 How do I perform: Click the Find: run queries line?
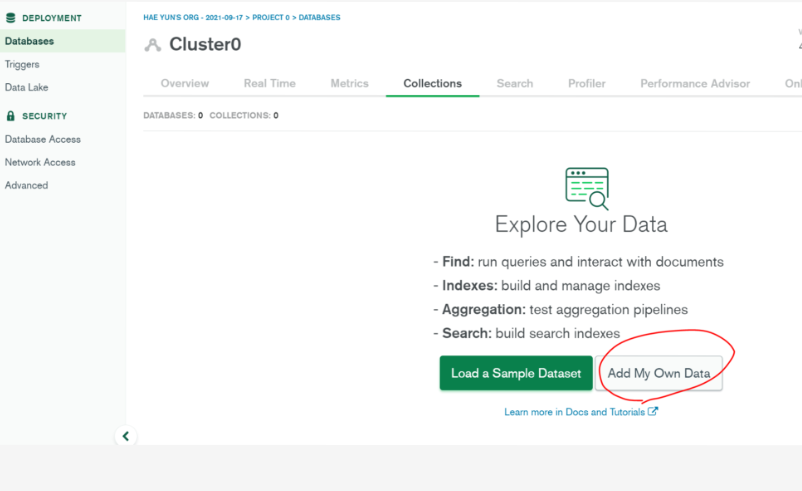coord(578,262)
